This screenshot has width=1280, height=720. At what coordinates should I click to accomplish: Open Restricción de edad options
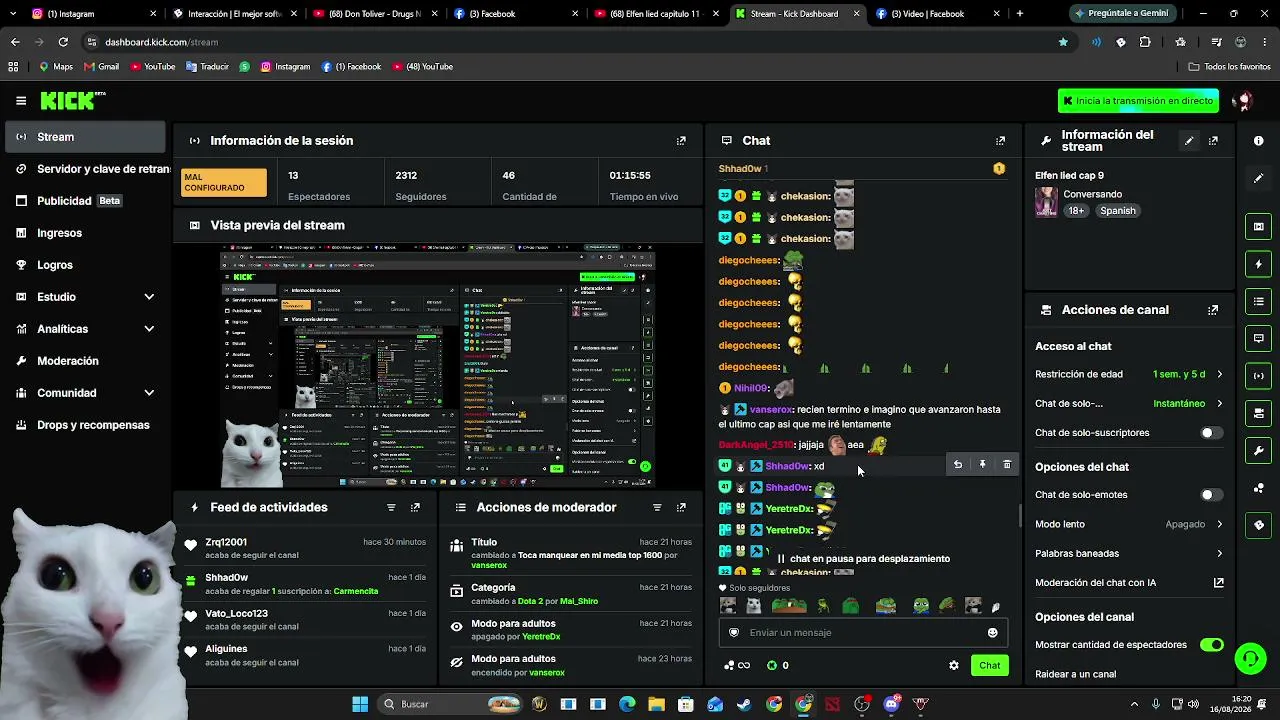point(1129,374)
